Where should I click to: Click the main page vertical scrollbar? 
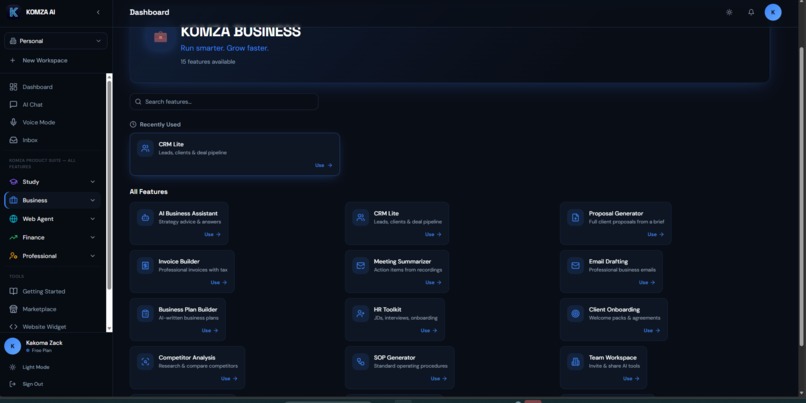(801, 195)
